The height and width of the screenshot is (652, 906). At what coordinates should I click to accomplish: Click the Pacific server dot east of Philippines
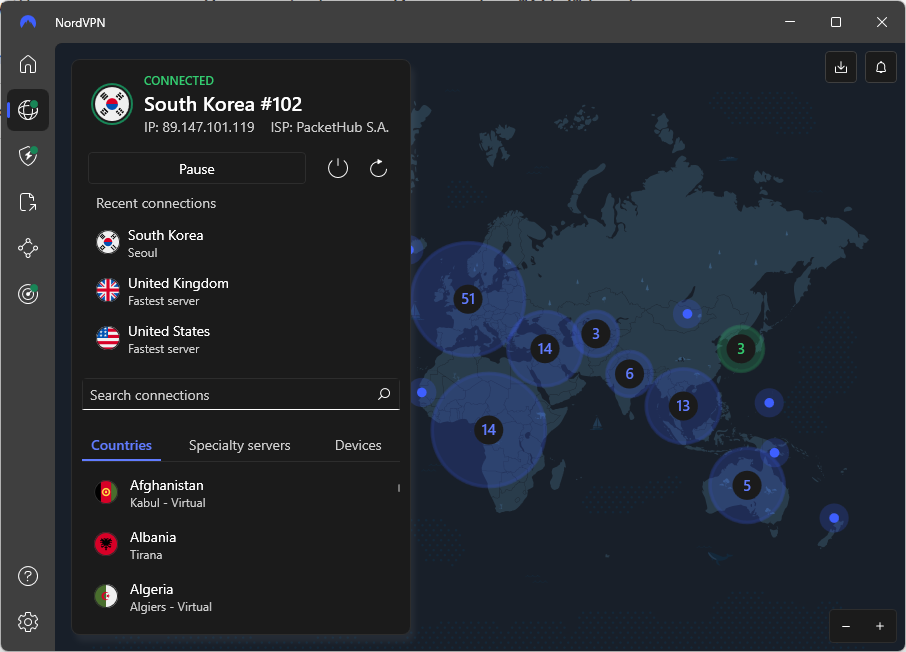click(x=769, y=403)
